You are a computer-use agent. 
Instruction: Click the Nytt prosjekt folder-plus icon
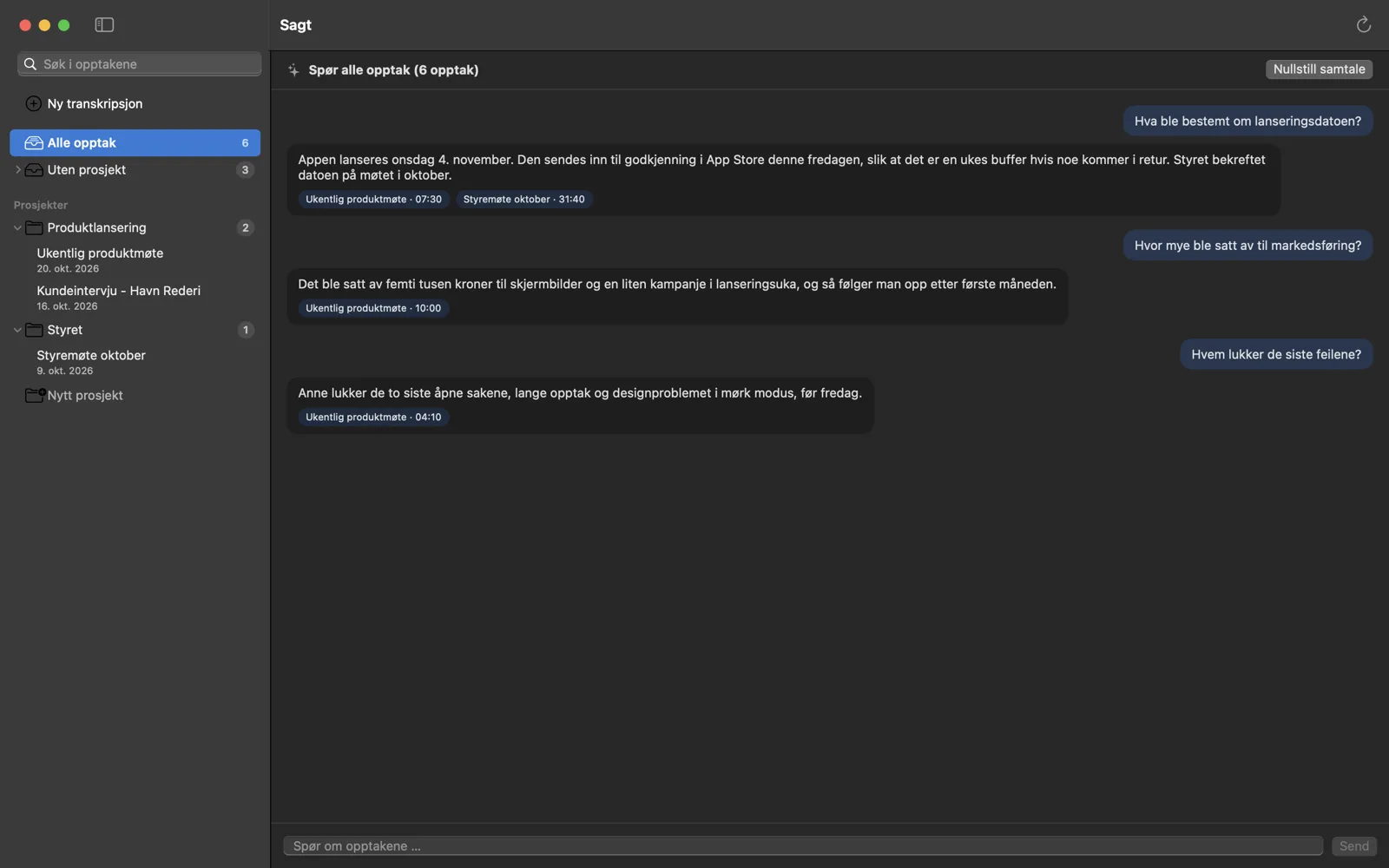pos(35,395)
